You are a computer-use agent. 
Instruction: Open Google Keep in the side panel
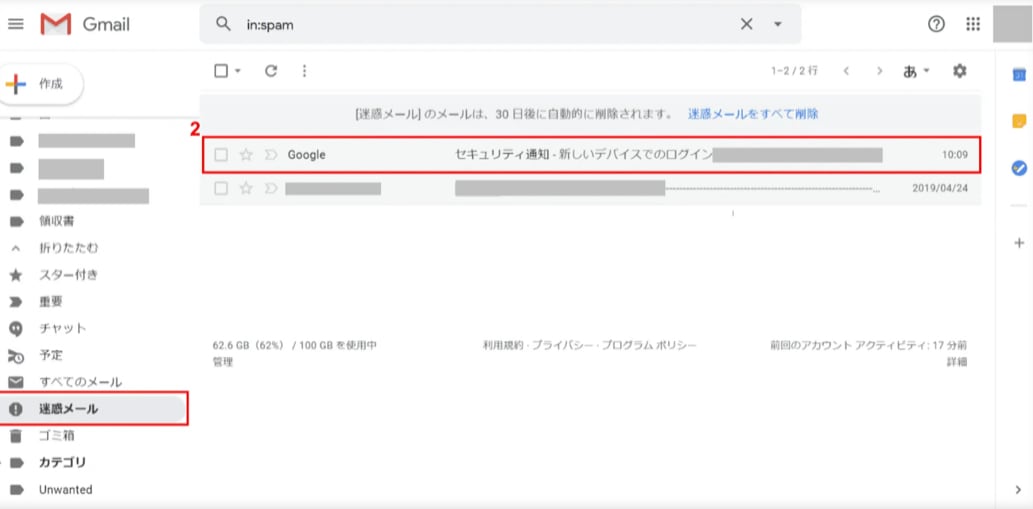point(1019,121)
